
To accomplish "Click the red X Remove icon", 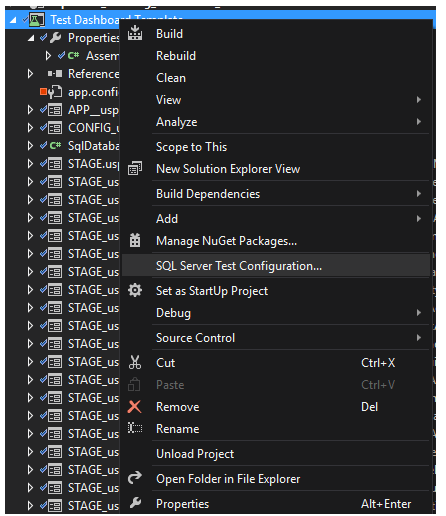I will 135,407.
